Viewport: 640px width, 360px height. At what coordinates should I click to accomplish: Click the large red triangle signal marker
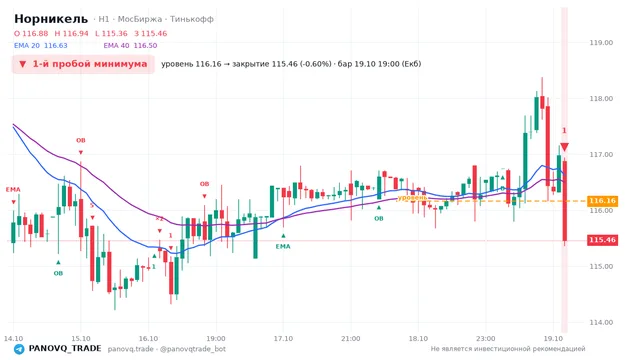[x=564, y=147]
